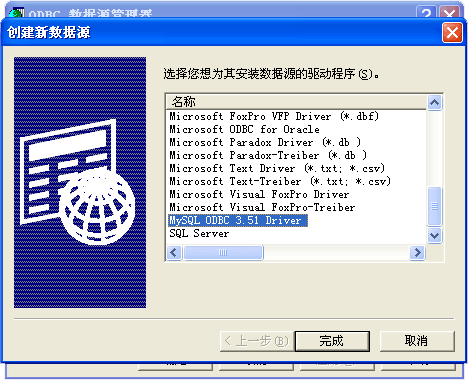Click the ODBC administrator window help button
The height and width of the screenshot is (380, 468).
click(426, 13)
